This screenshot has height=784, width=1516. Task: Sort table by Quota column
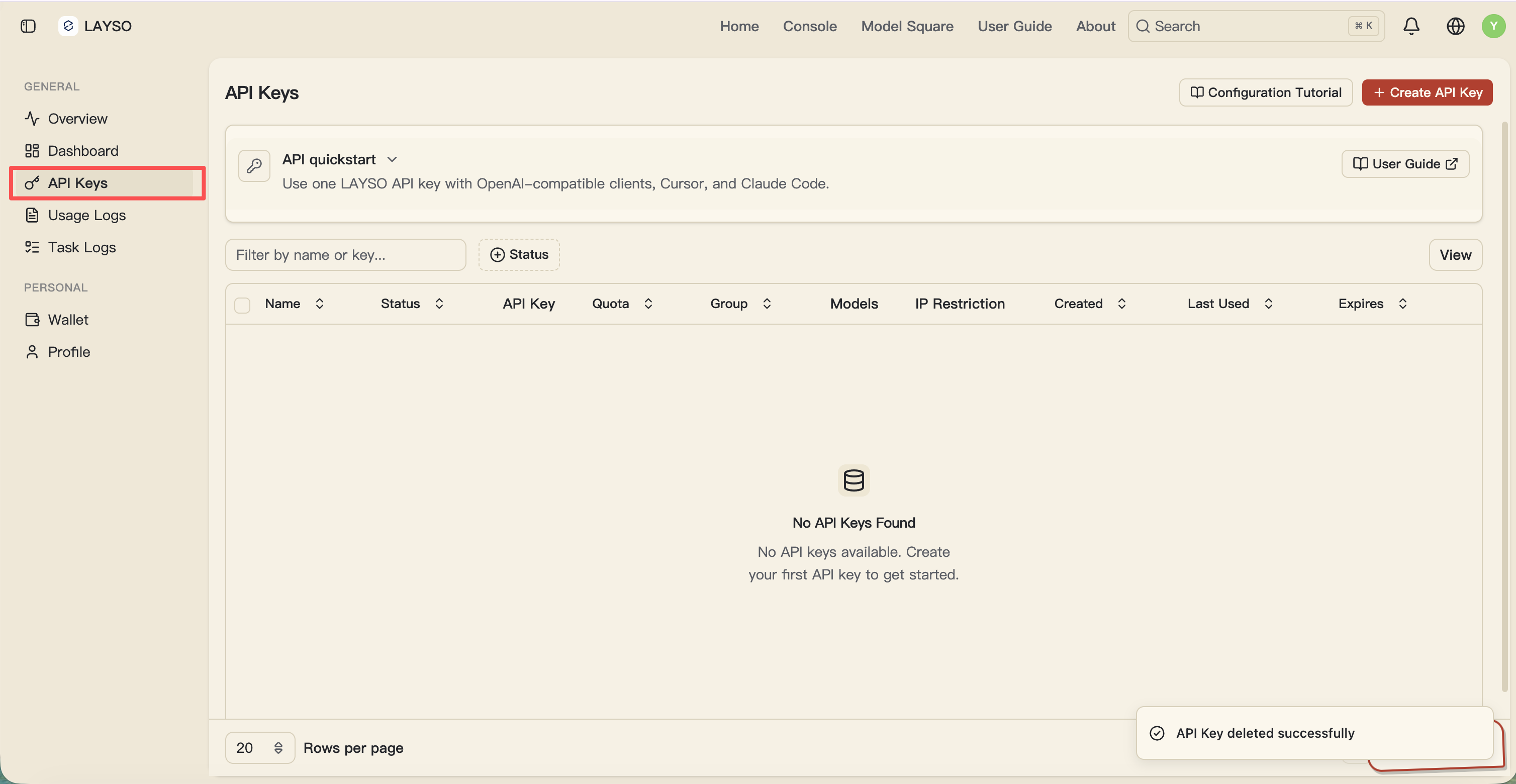coord(622,304)
